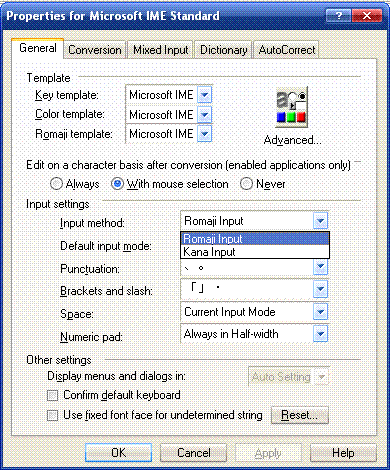Choose With mouse selection option
The height and width of the screenshot is (470, 390).
117,184
